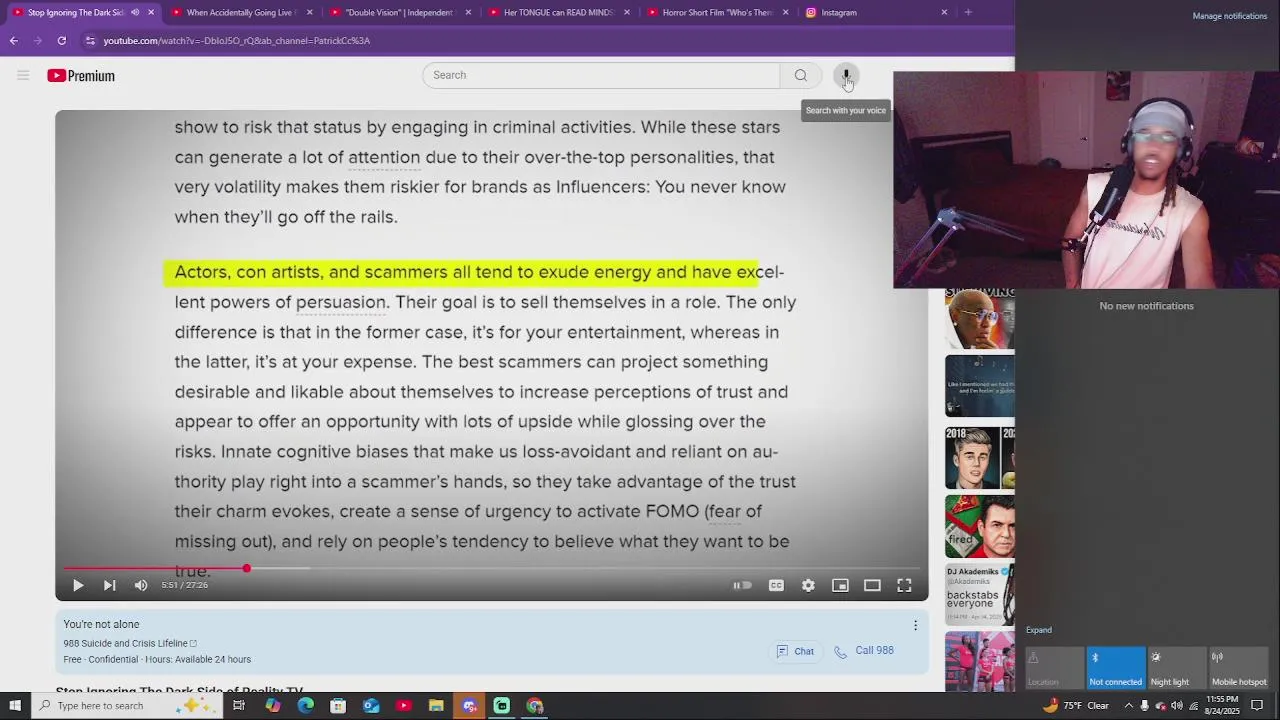Open Task View on taskbar
Viewport: 1280px width, 720px height.
[239, 706]
